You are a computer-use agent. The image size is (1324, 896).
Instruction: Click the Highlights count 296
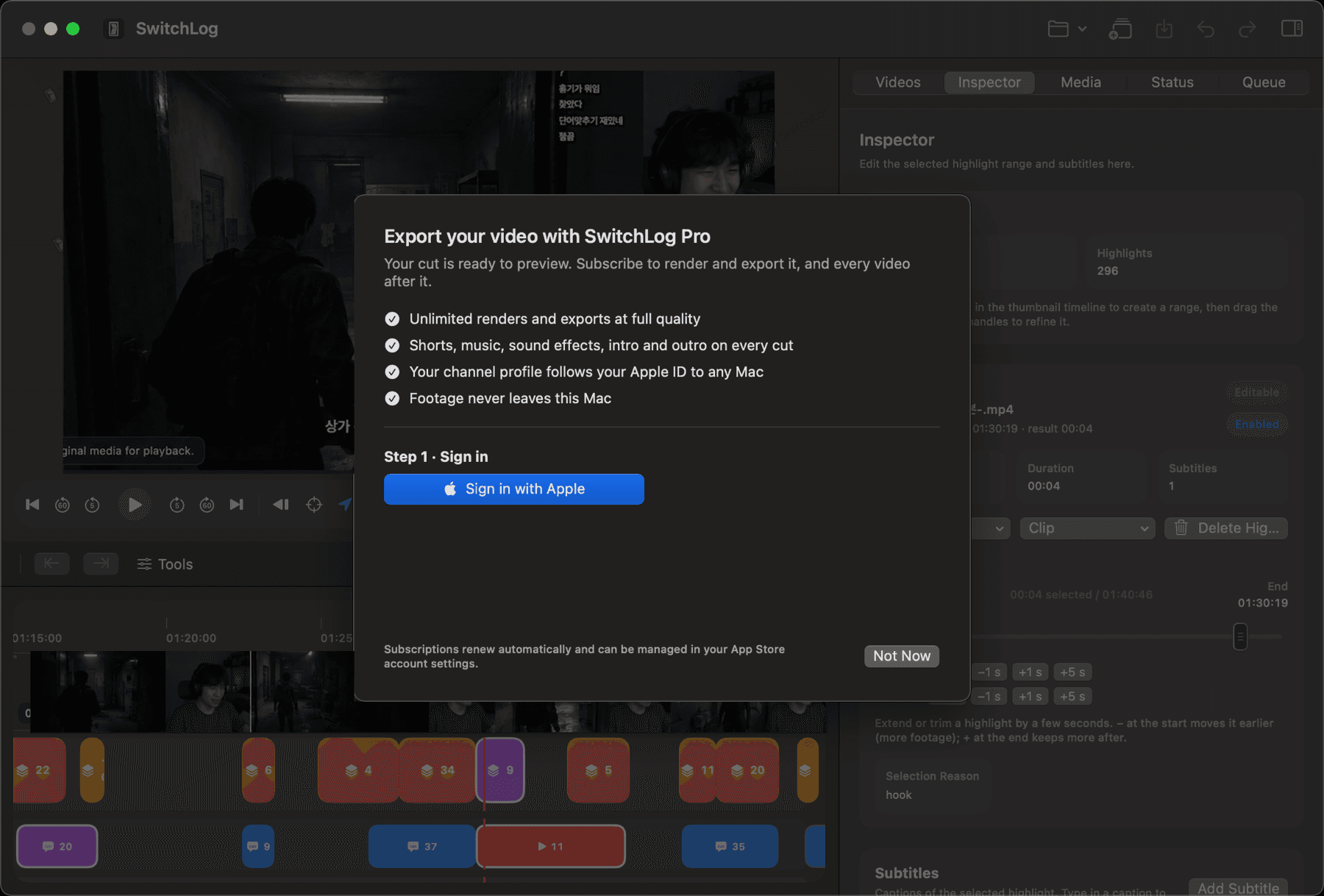(1107, 271)
